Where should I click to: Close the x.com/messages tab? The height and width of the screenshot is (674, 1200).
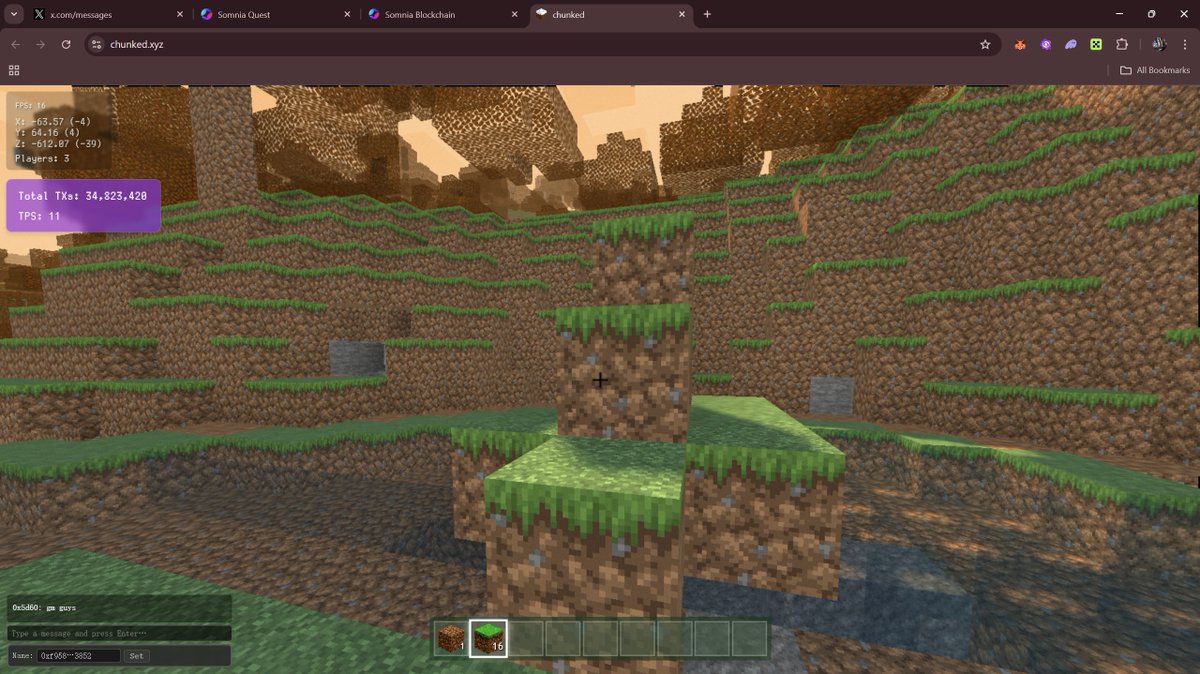tap(180, 15)
